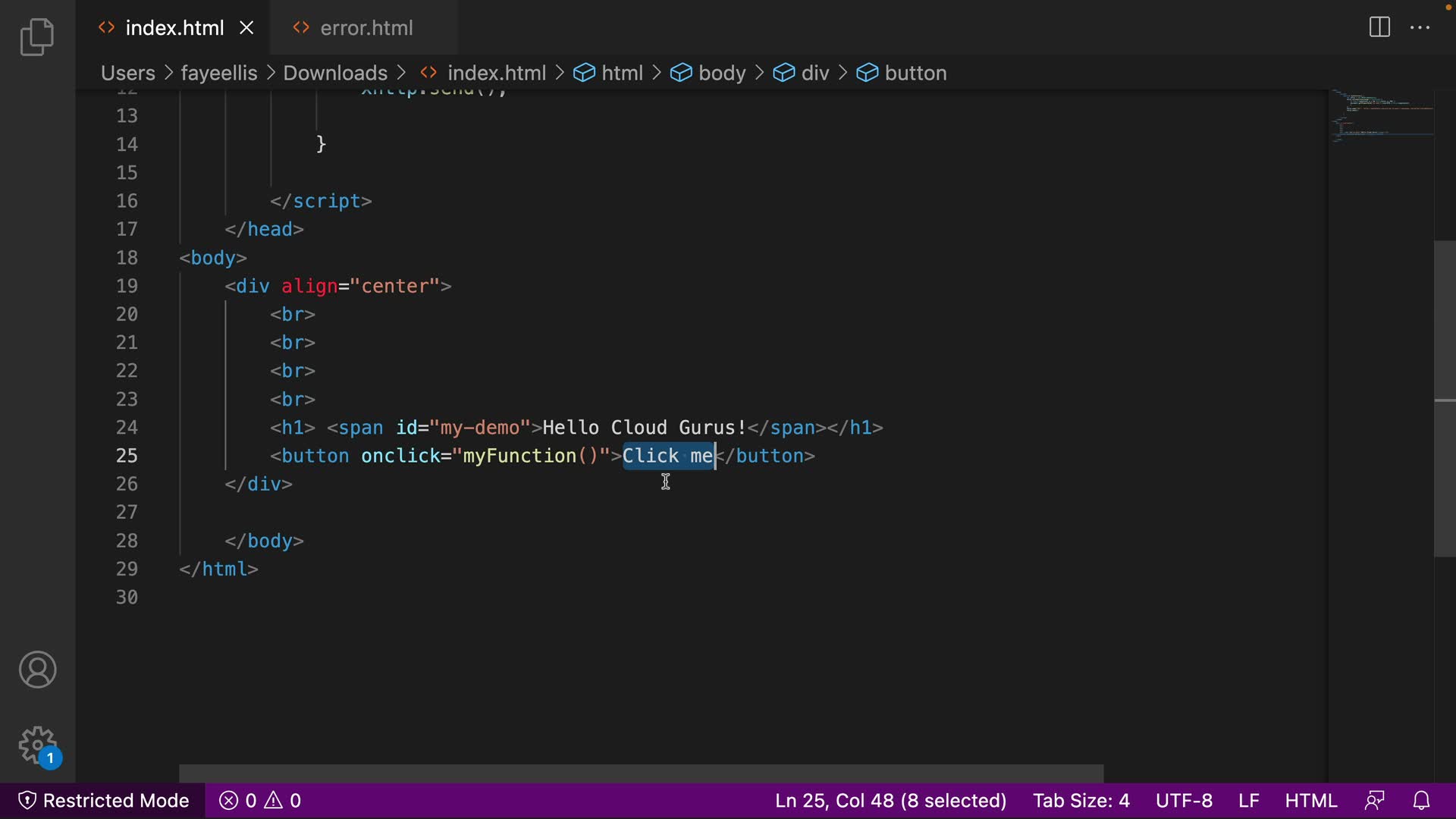Change language mode from HTML
The image size is (1456, 819).
tap(1310, 801)
